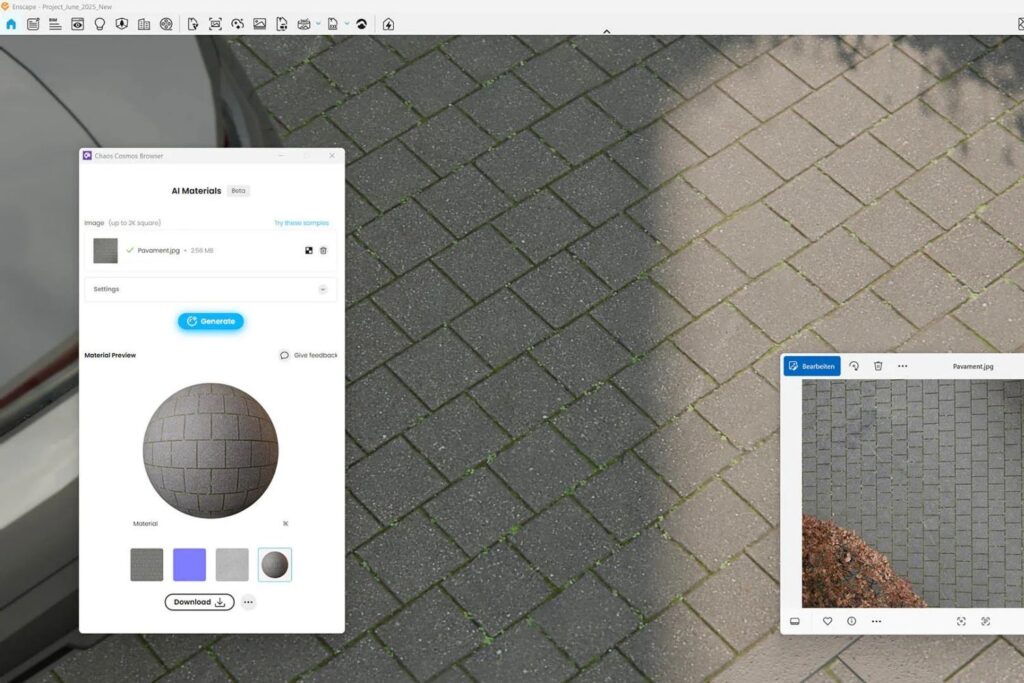Click the large material preview sphere
The image size is (1024, 683).
click(x=210, y=451)
